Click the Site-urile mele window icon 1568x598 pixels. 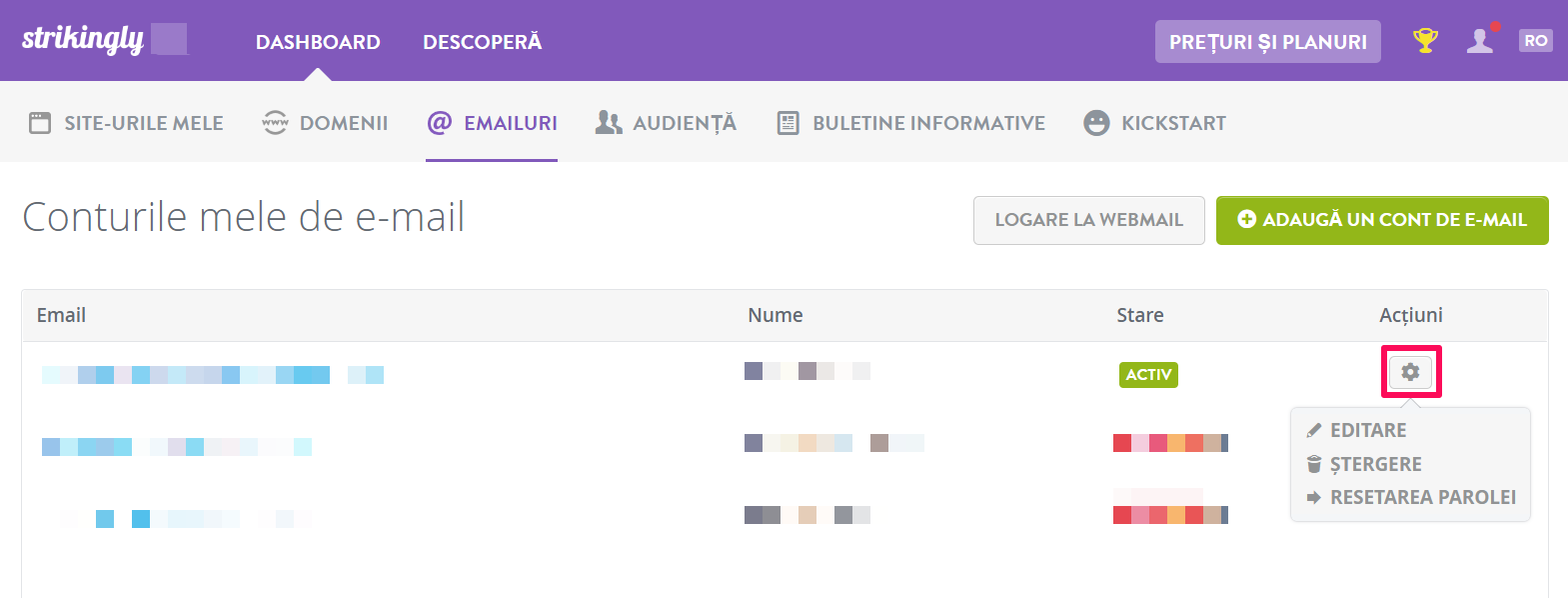(40, 123)
